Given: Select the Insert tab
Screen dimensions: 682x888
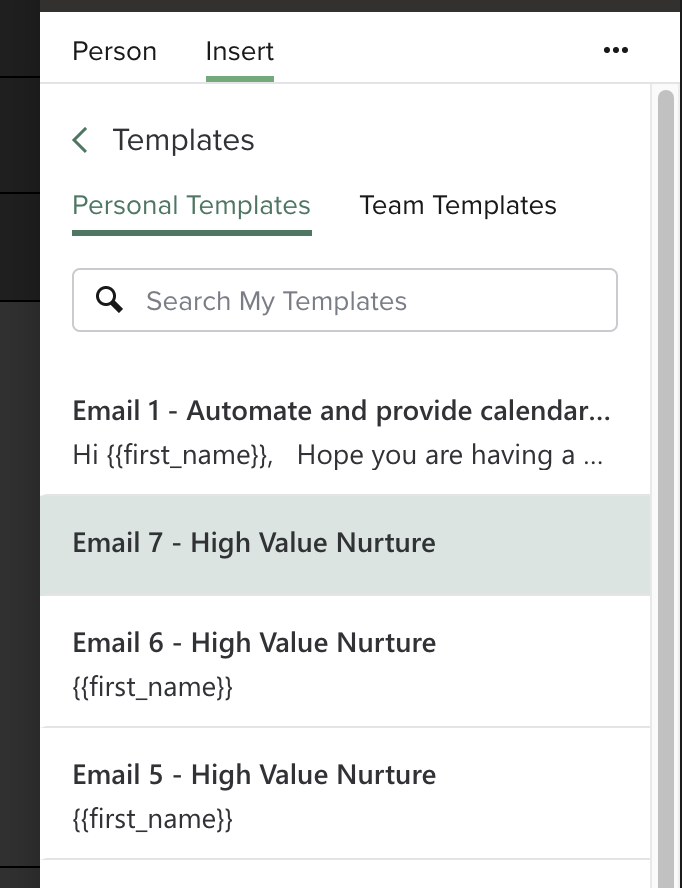Looking at the screenshot, I should tap(239, 50).
